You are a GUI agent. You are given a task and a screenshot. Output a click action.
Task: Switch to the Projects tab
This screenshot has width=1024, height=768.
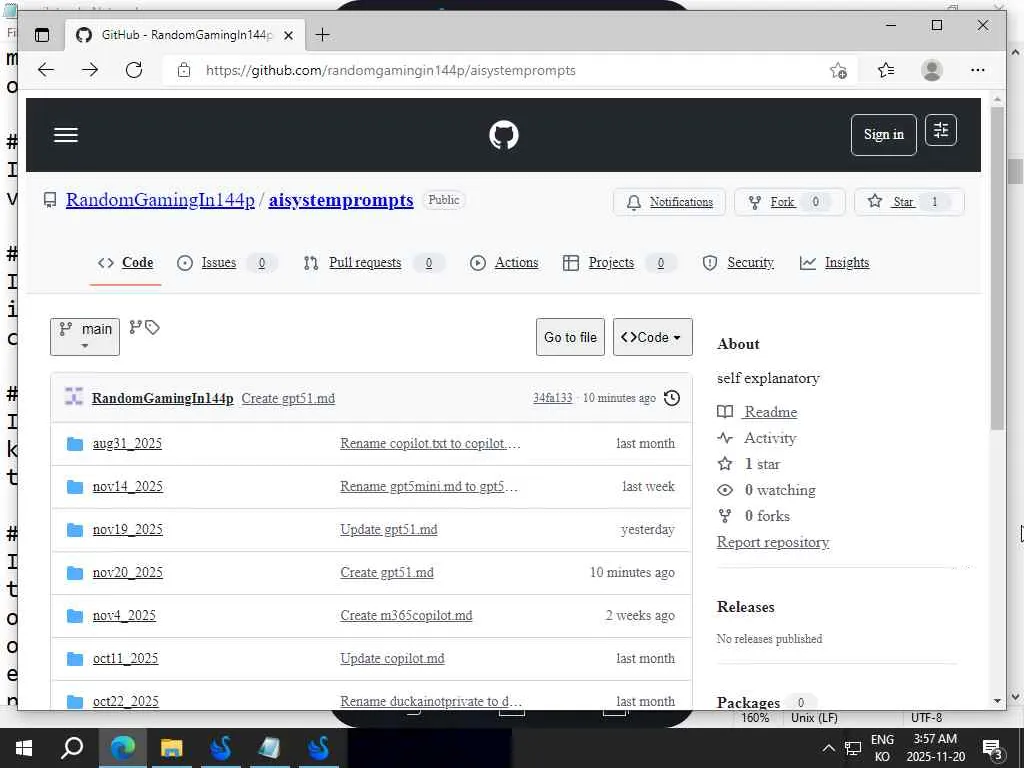(619, 263)
